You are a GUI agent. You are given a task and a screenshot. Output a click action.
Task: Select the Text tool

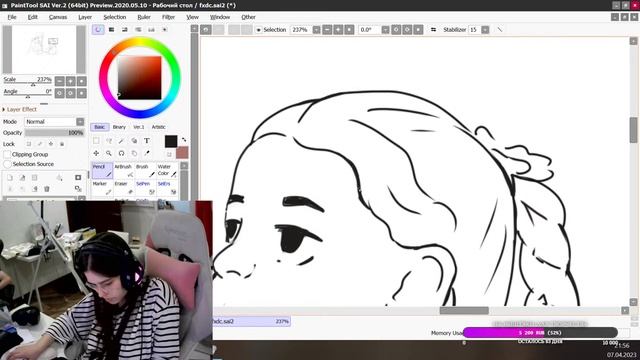tap(147, 141)
